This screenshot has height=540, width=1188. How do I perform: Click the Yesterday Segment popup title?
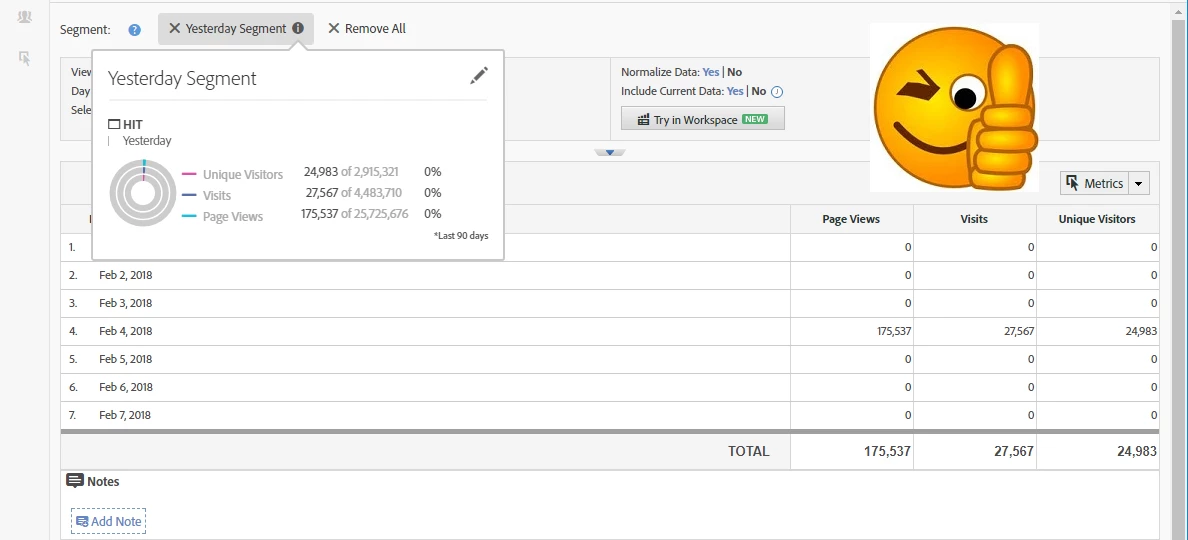tap(182, 78)
